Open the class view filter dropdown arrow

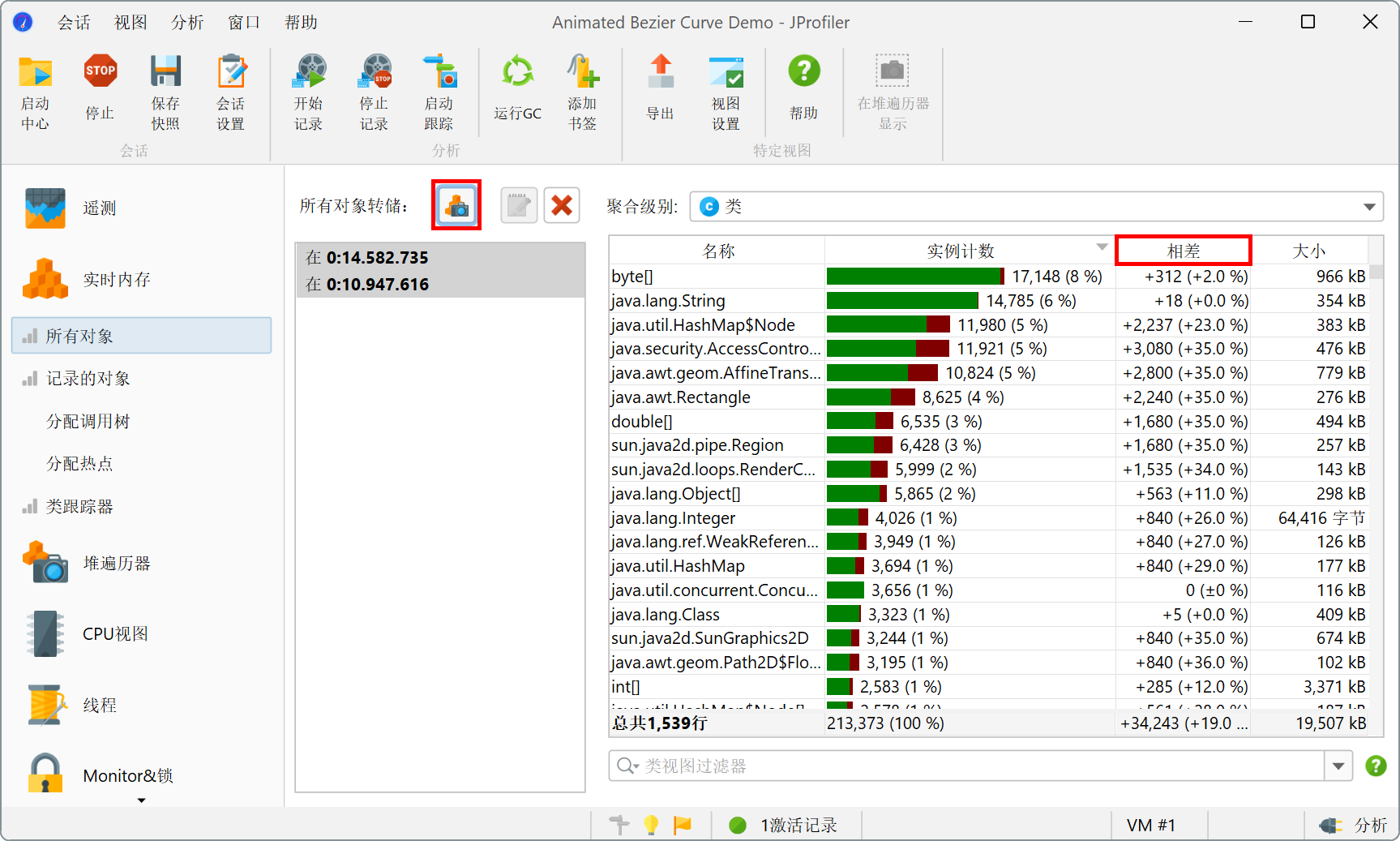coord(1338,766)
